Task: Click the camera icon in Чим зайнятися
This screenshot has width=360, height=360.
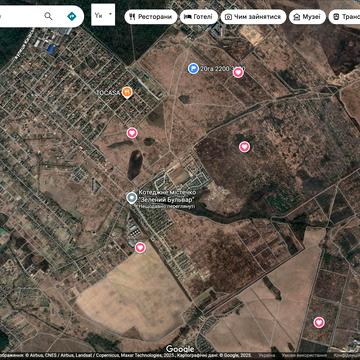Action: pos(228,17)
